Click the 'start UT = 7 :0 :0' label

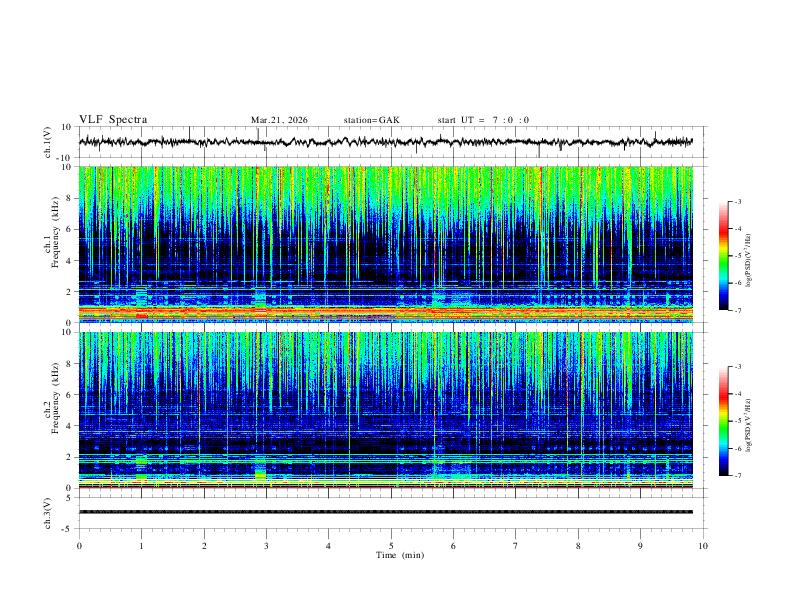coord(483,120)
